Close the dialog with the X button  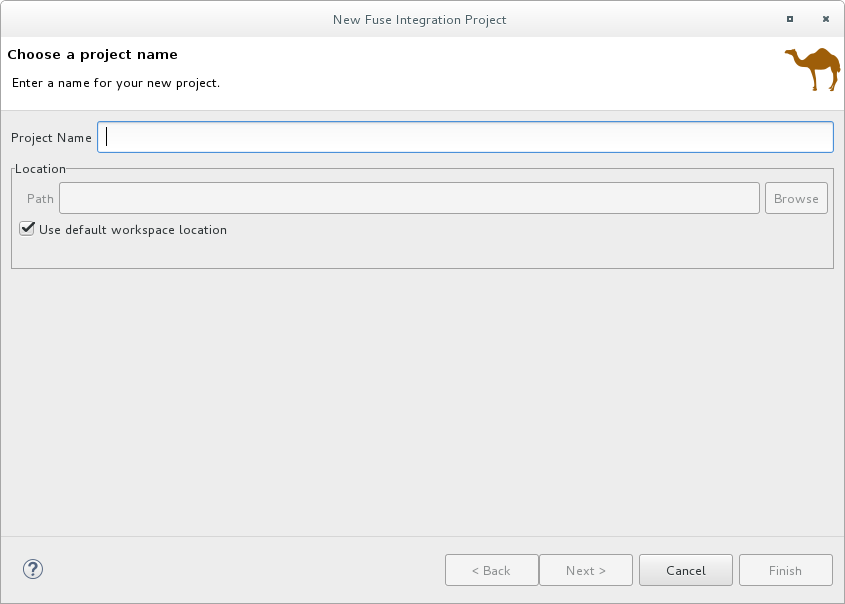(826, 19)
